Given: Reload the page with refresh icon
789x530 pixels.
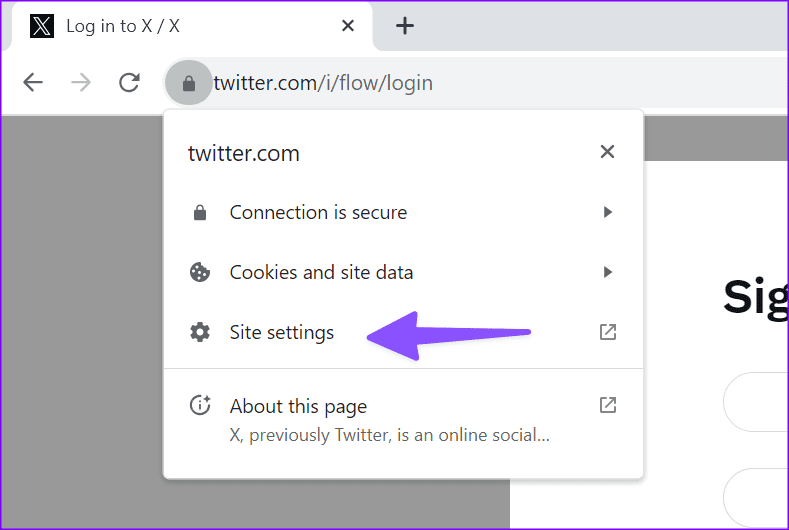Looking at the screenshot, I should click(x=129, y=83).
